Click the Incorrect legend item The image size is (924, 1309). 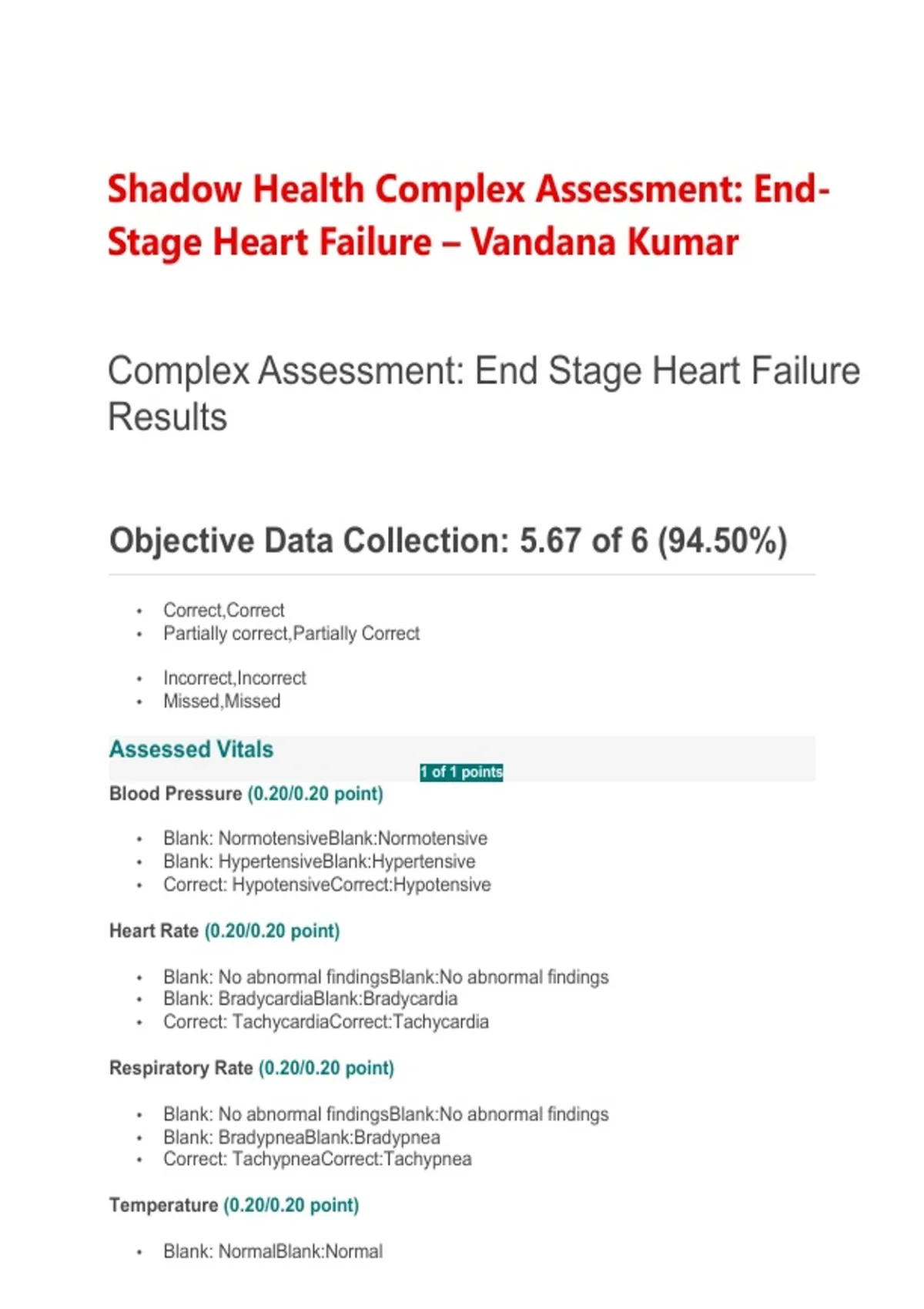[234, 678]
